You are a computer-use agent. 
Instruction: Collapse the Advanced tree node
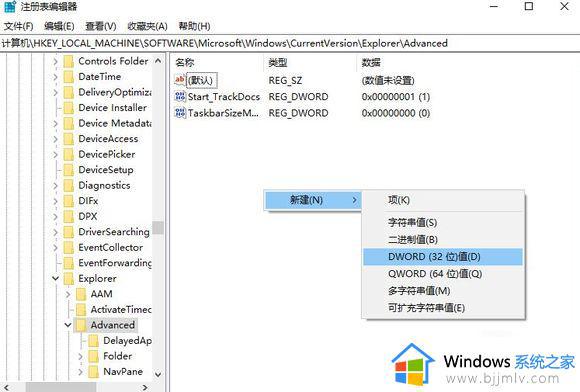(x=68, y=325)
